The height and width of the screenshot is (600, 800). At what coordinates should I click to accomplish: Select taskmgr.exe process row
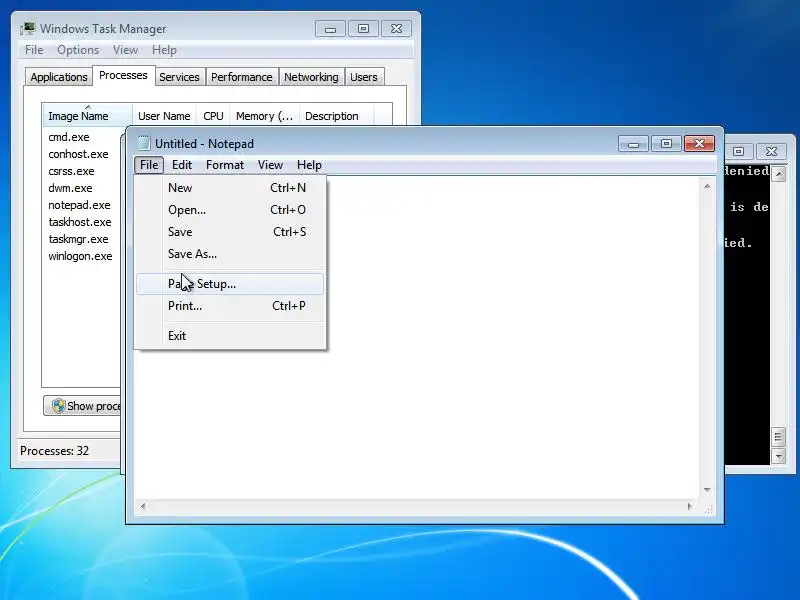[x=78, y=239]
